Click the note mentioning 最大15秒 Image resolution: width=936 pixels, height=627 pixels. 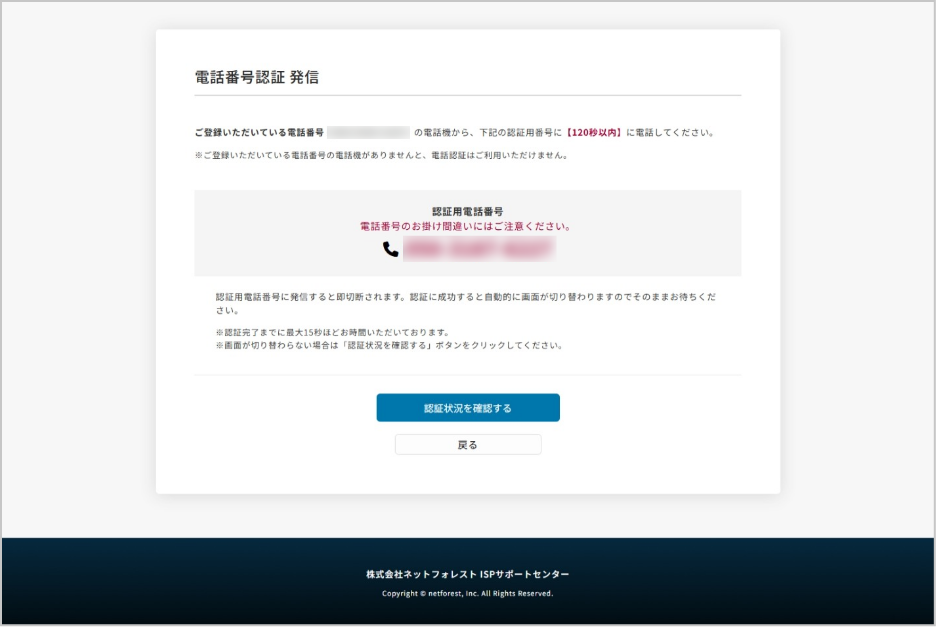332,332
